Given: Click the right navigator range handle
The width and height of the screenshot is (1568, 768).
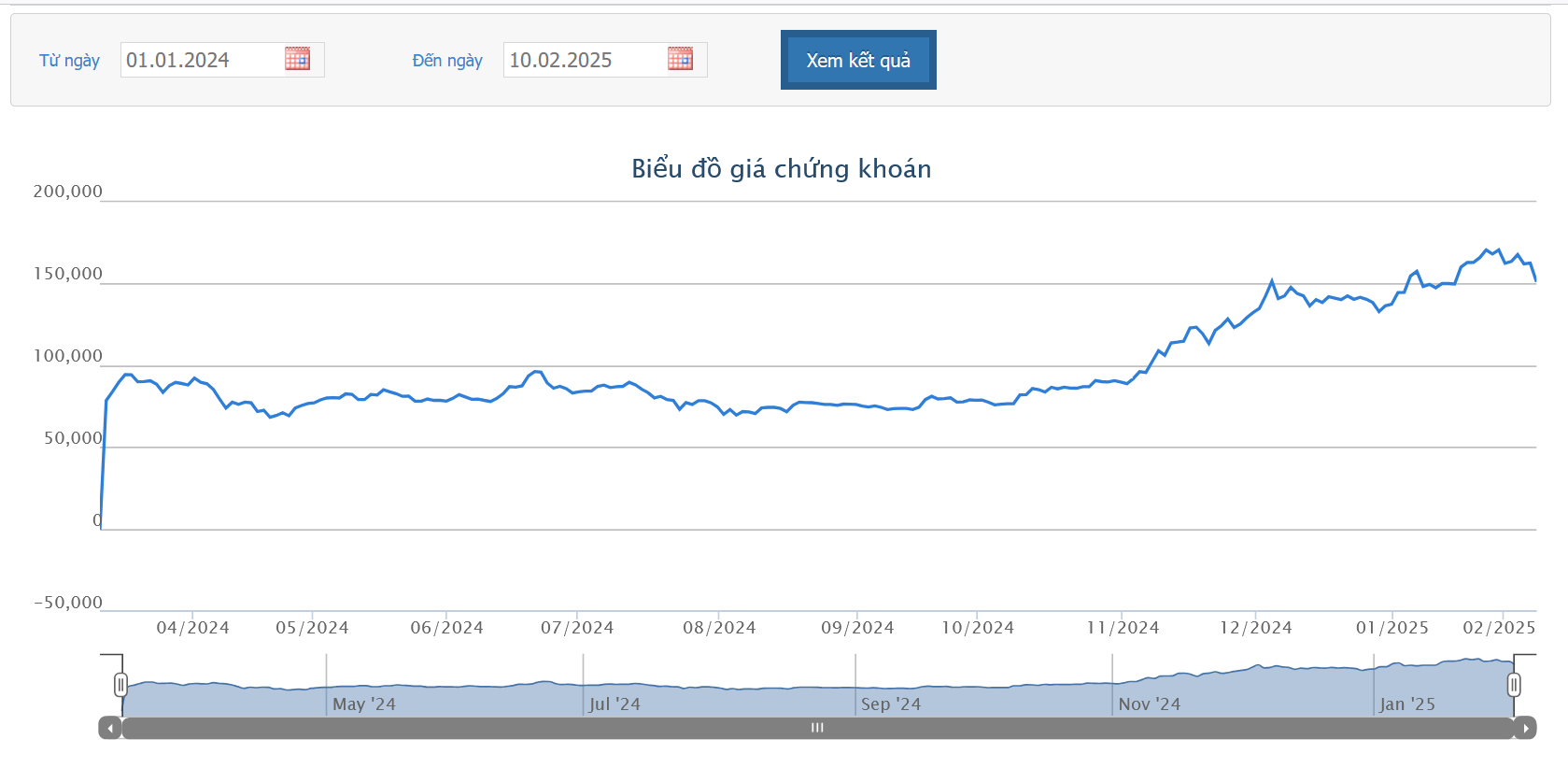Looking at the screenshot, I should pyautogui.click(x=1514, y=685).
